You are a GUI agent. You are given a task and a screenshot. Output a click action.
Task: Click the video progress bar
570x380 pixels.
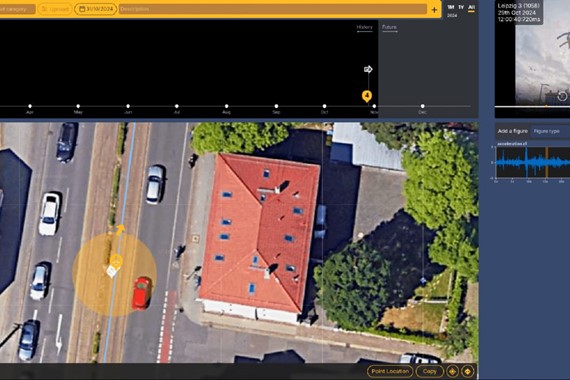click(532, 107)
